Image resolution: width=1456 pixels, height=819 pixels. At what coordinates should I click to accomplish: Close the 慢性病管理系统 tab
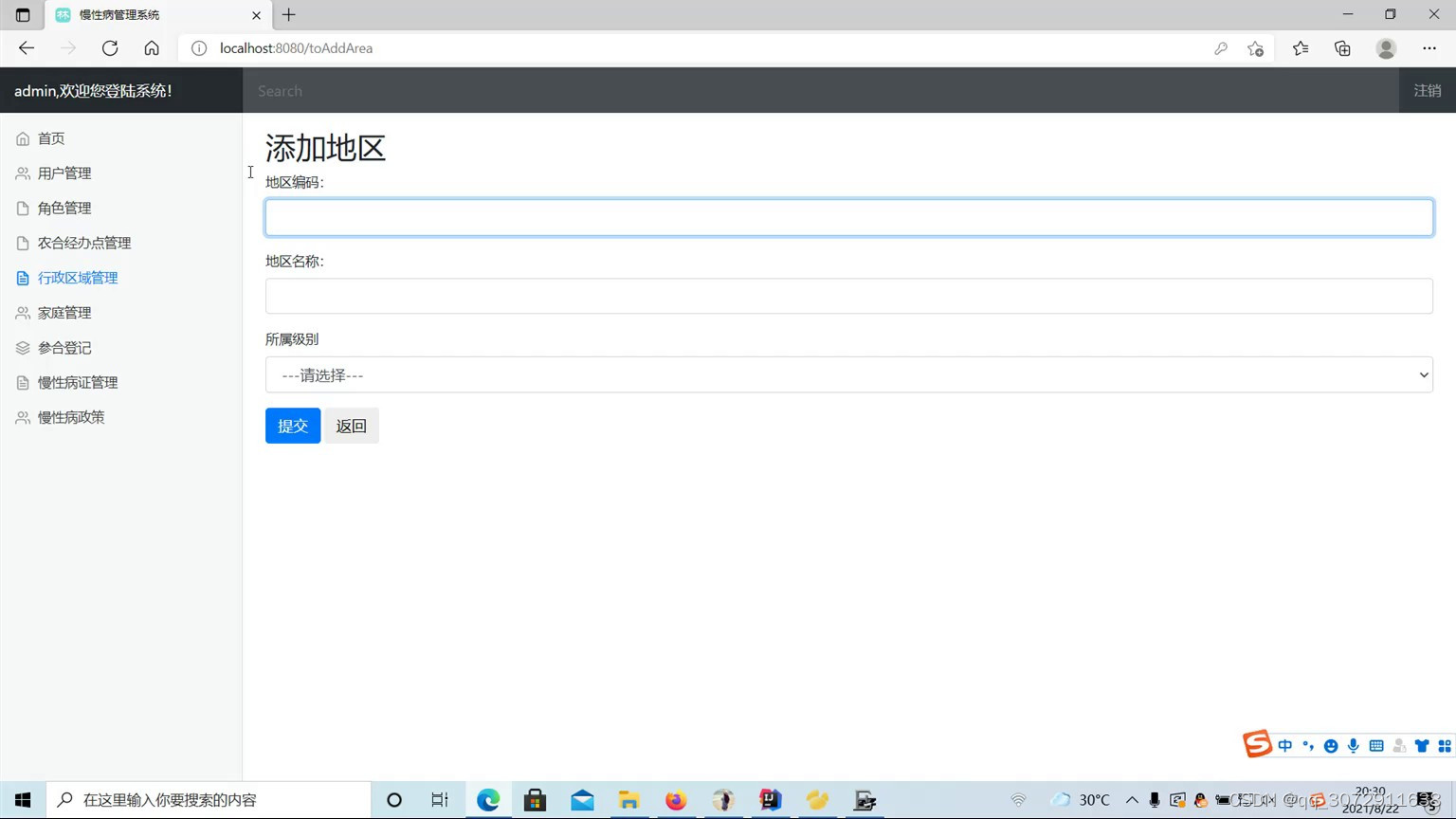click(x=256, y=15)
